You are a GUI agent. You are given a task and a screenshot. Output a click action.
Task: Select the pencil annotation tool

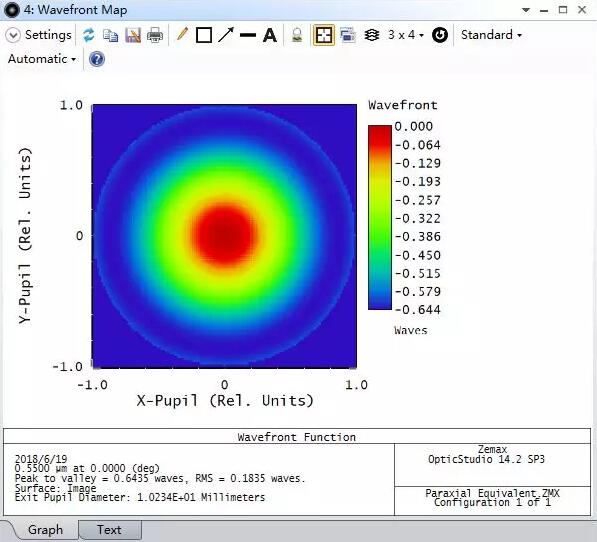[x=182, y=35]
